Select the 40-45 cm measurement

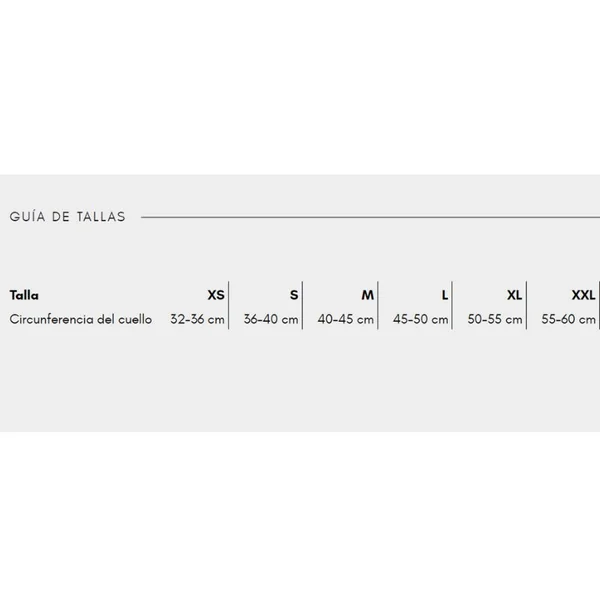(346, 319)
